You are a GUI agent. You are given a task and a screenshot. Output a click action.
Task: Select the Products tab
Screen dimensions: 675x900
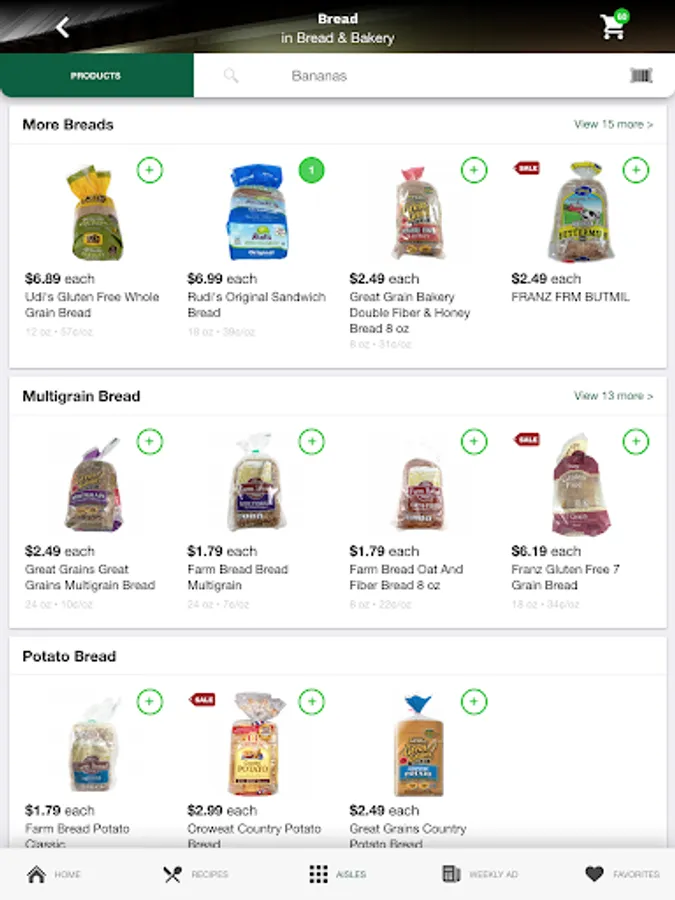click(96, 75)
